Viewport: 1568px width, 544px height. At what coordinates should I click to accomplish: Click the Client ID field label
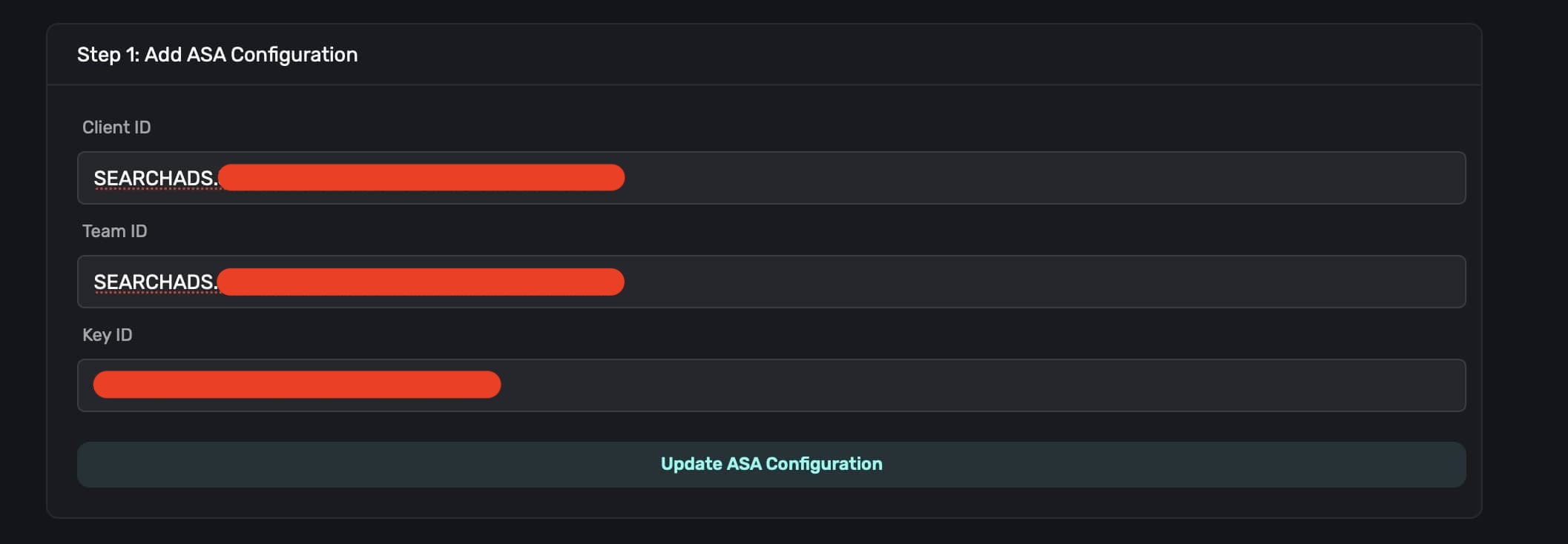click(x=116, y=127)
